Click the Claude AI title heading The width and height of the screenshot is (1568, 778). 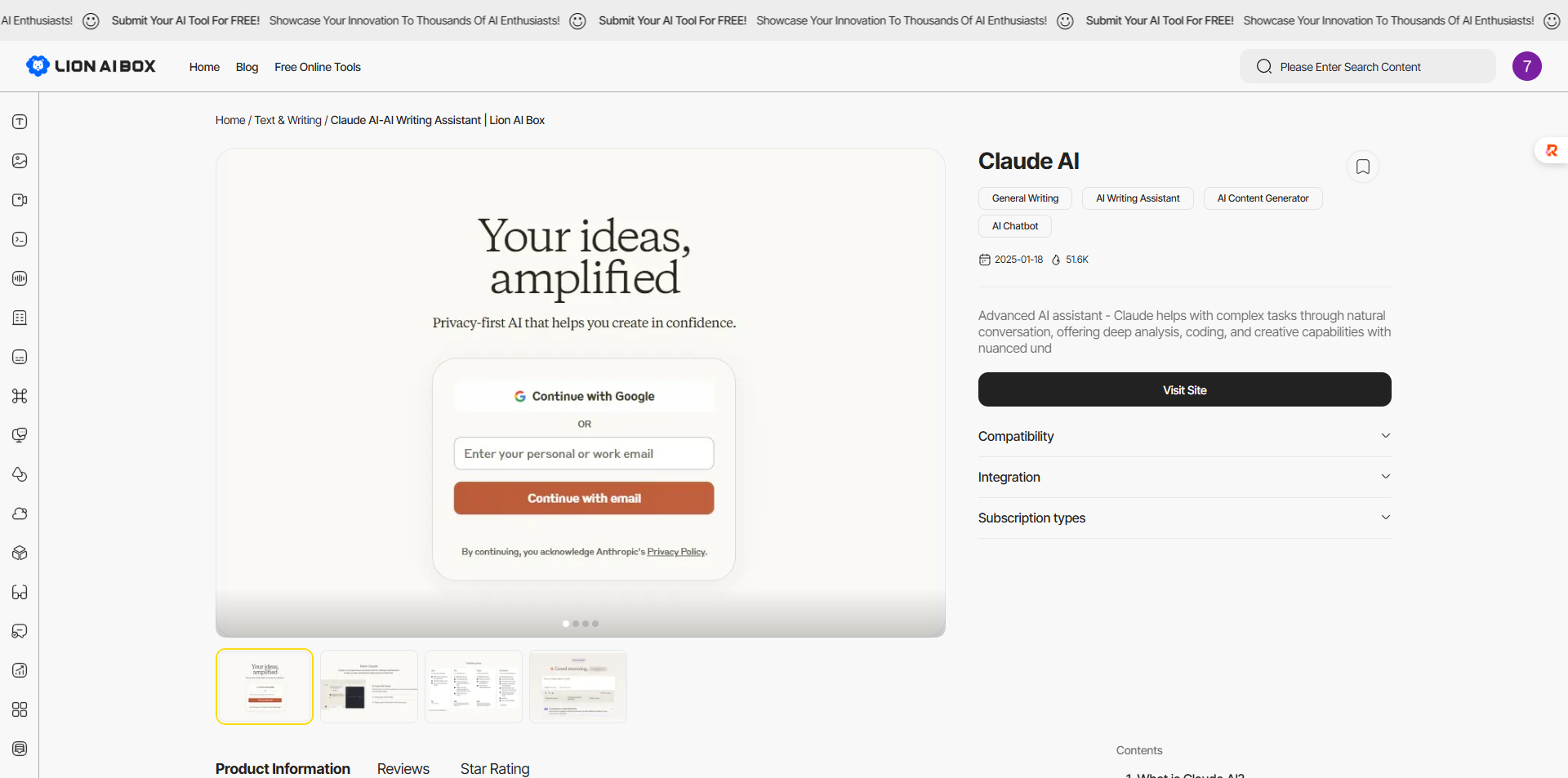(x=1028, y=161)
